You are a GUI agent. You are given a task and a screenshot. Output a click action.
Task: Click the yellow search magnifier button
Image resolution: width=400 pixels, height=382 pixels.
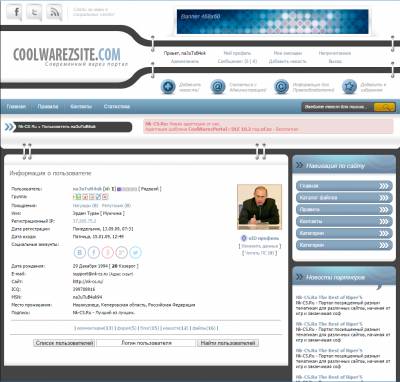(x=385, y=107)
